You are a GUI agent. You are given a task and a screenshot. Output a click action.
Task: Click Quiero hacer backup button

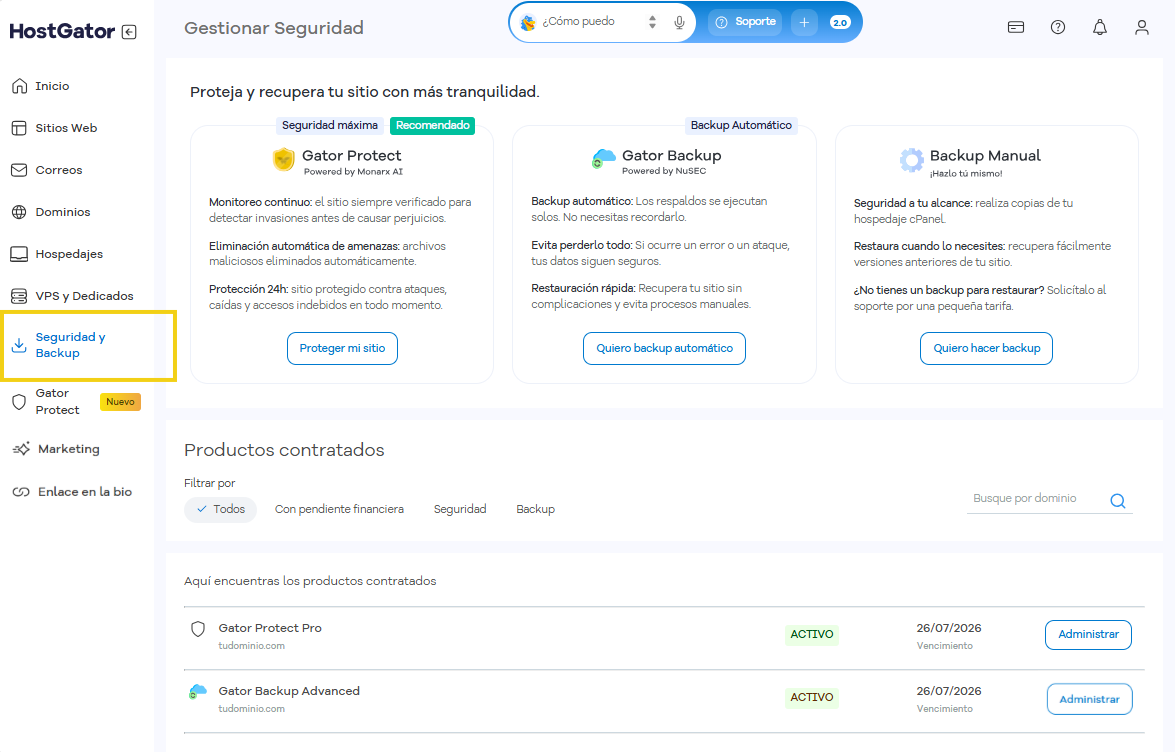click(x=986, y=348)
